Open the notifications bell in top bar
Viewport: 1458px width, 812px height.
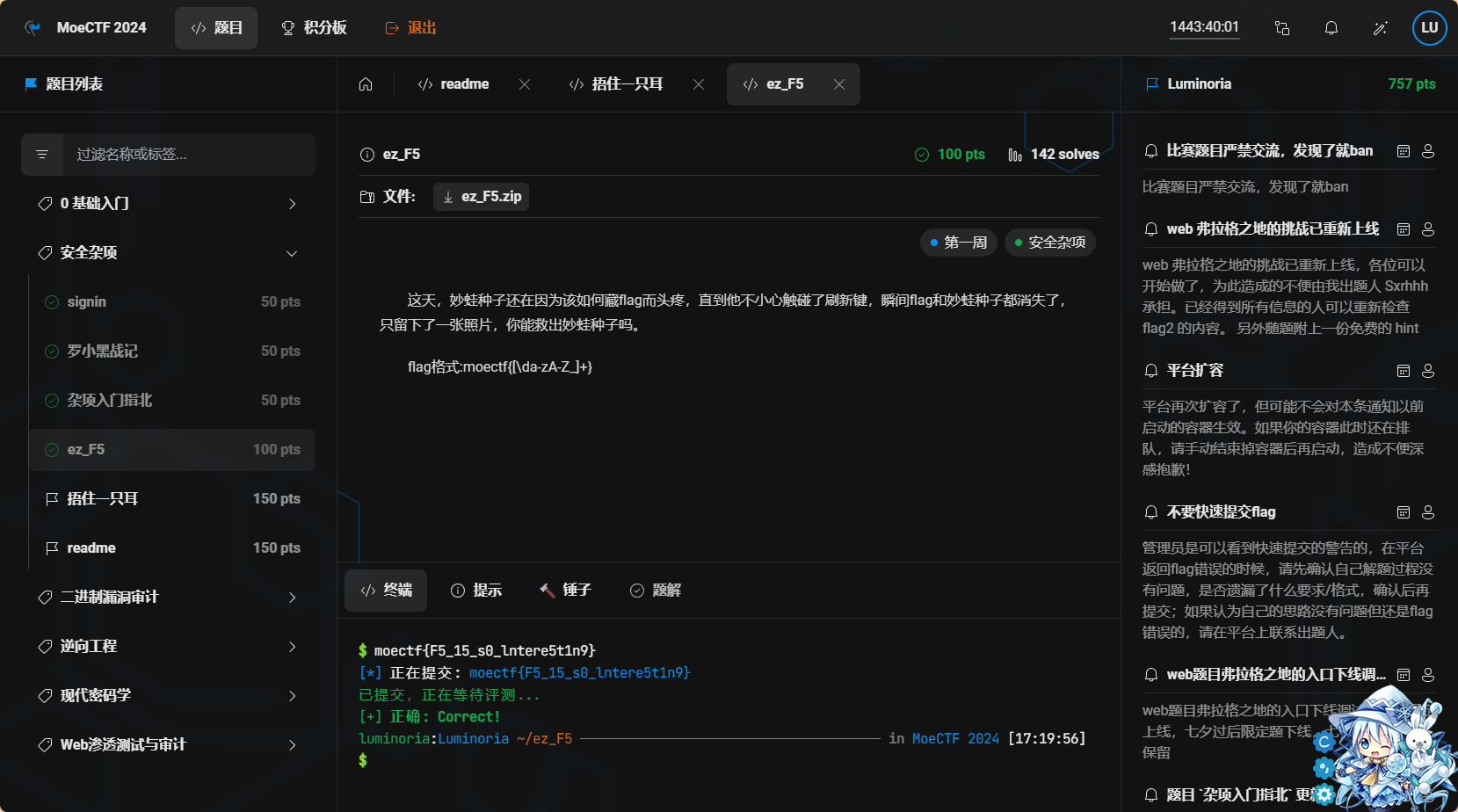[x=1331, y=28]
